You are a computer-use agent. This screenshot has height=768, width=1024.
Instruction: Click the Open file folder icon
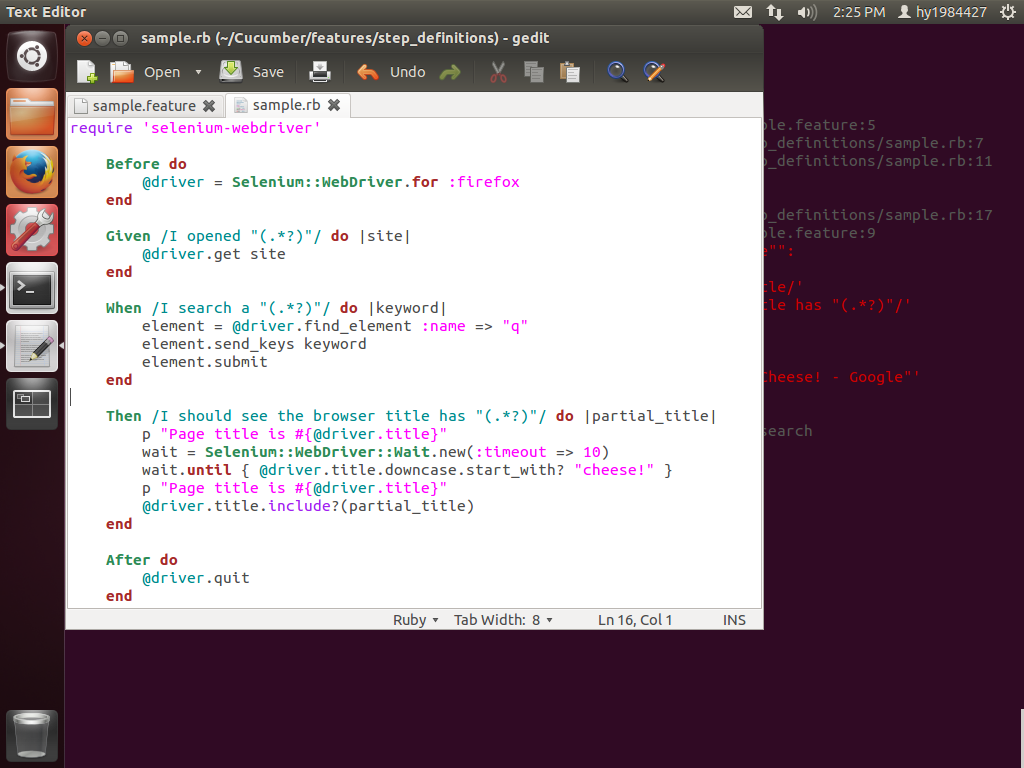[x=121, y=72]
